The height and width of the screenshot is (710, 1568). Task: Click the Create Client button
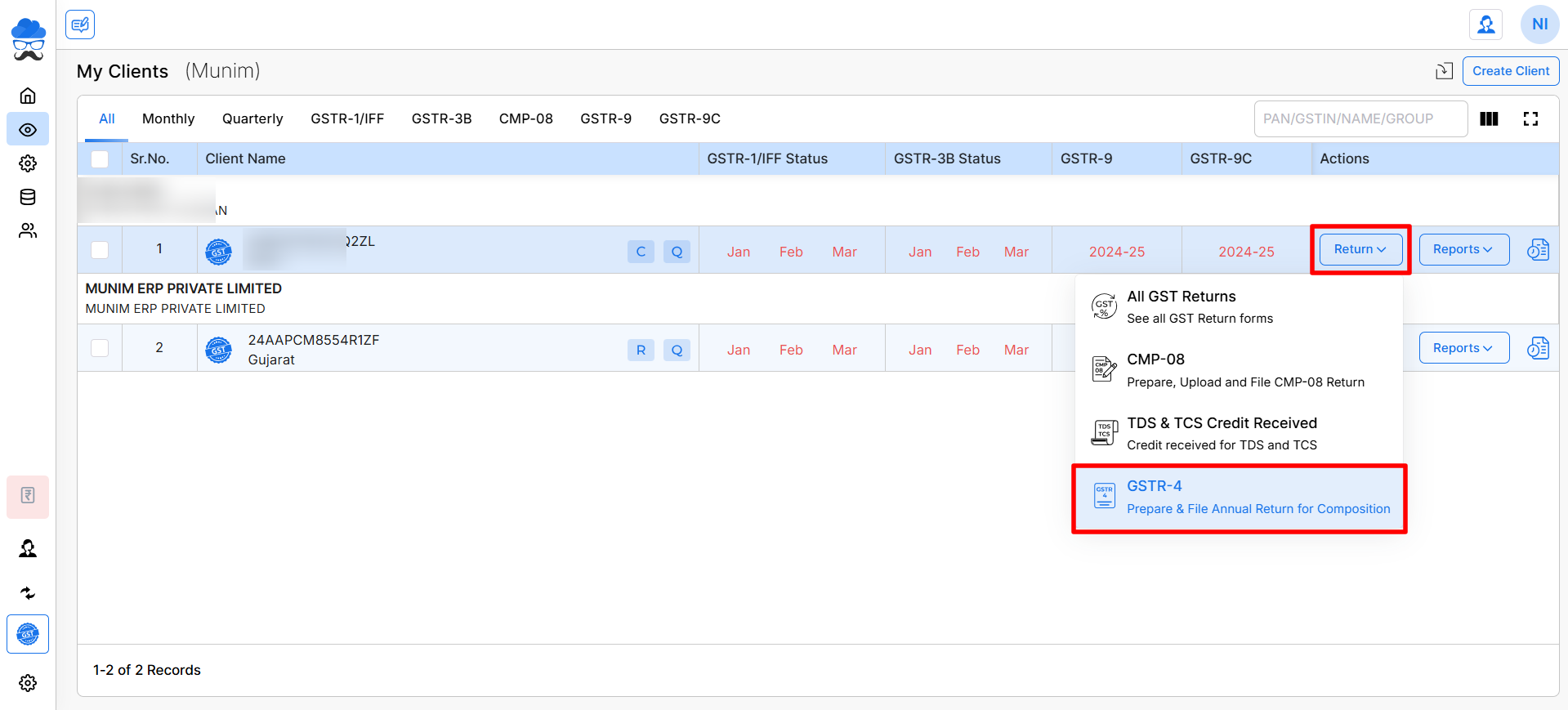click(1510, 71)
